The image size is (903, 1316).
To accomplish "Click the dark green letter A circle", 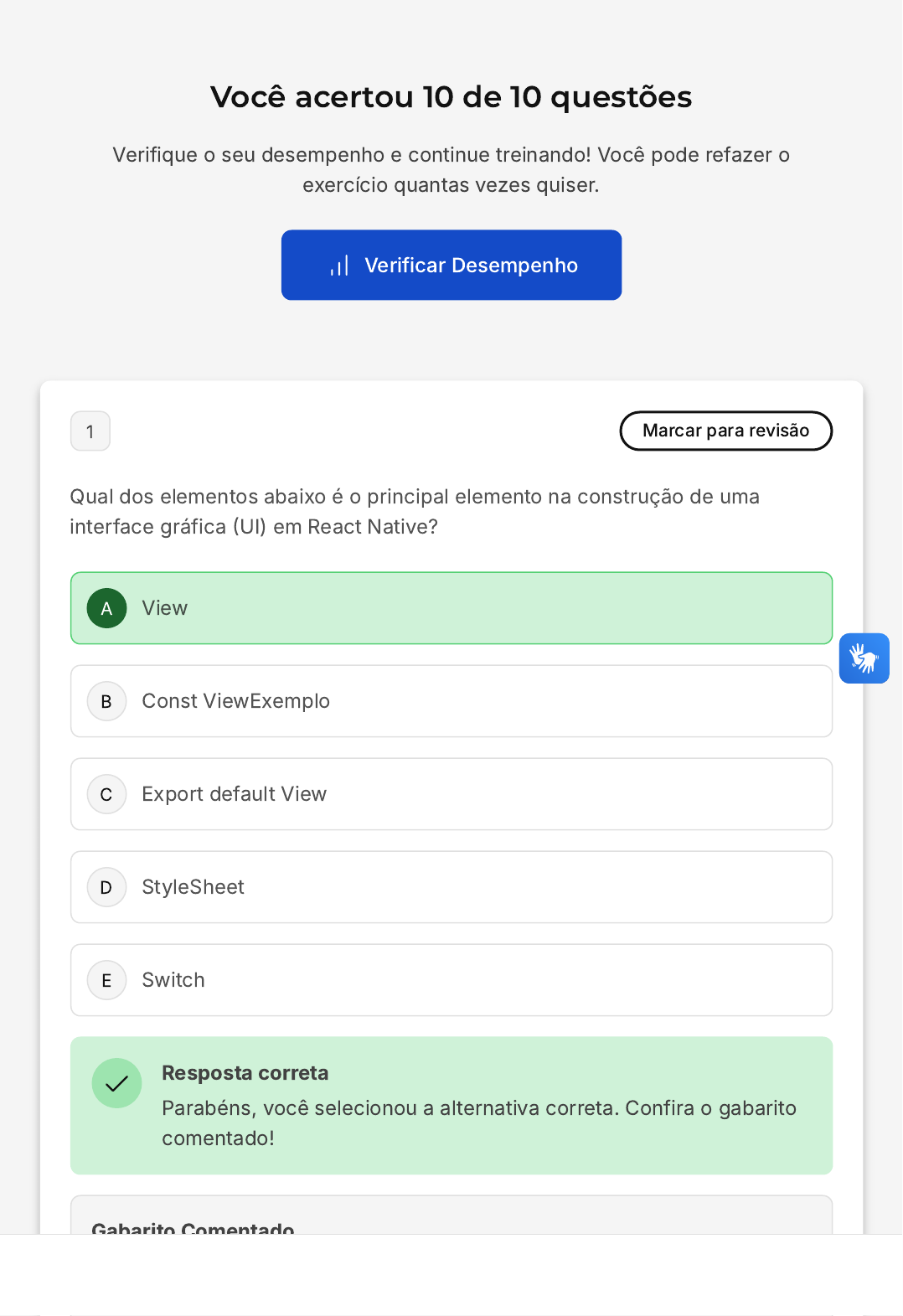I will [107, 608].
